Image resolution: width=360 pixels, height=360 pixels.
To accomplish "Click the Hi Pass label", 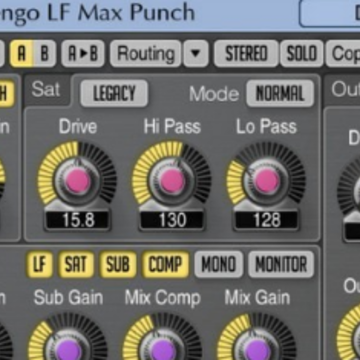I will (172, 127).
